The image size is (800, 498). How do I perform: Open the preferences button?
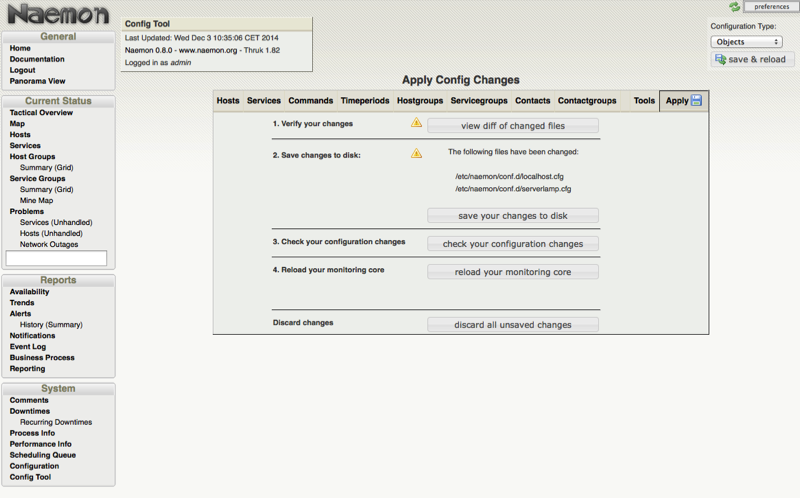(770, 7)
